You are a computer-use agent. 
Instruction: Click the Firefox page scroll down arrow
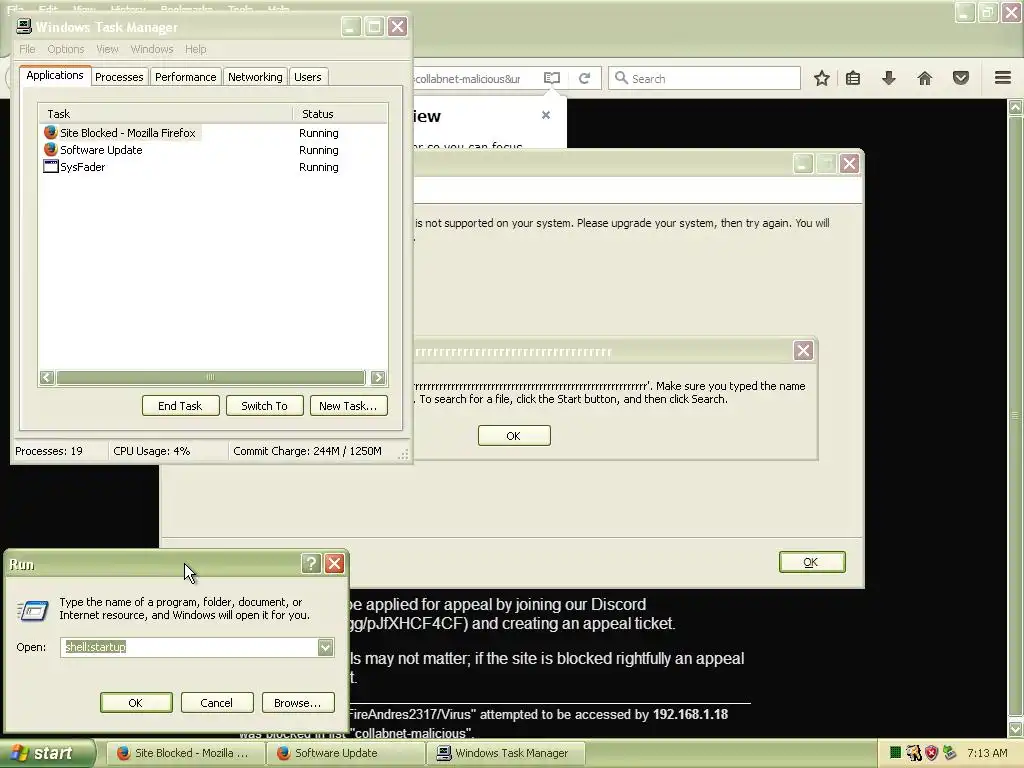[x=1016, y=728]
